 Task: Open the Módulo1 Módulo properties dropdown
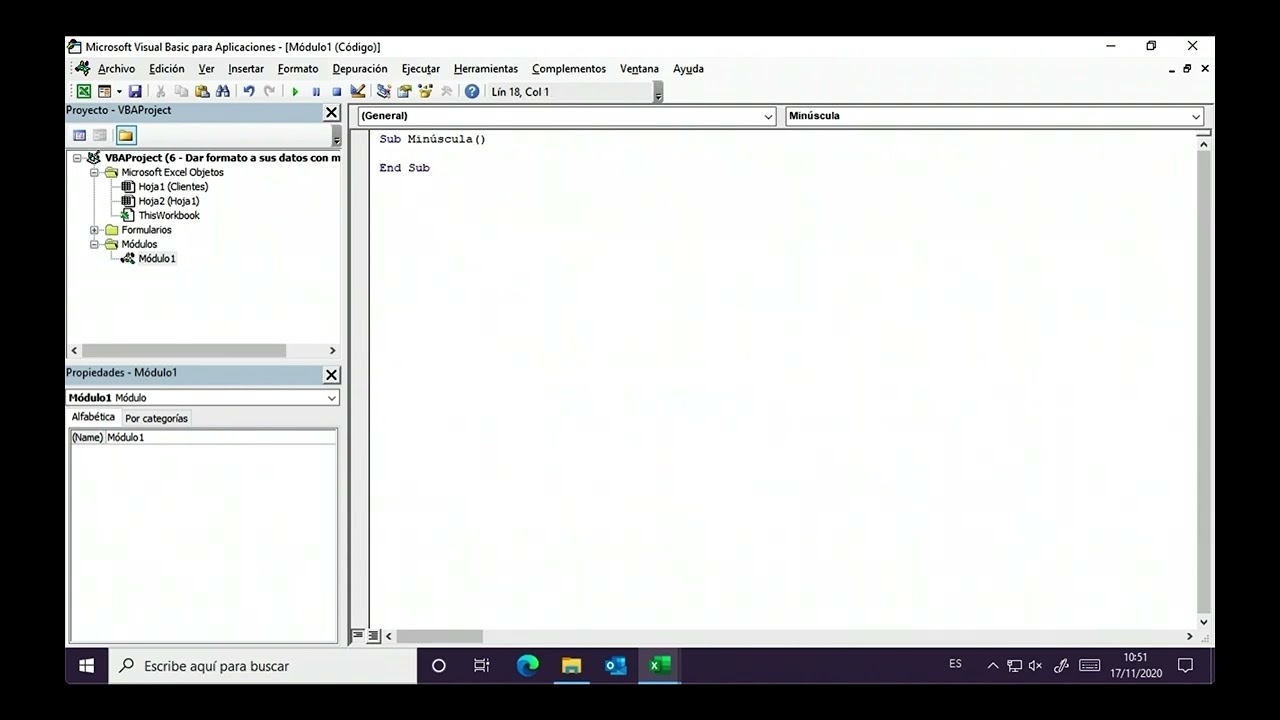click(x=332, y=398)
